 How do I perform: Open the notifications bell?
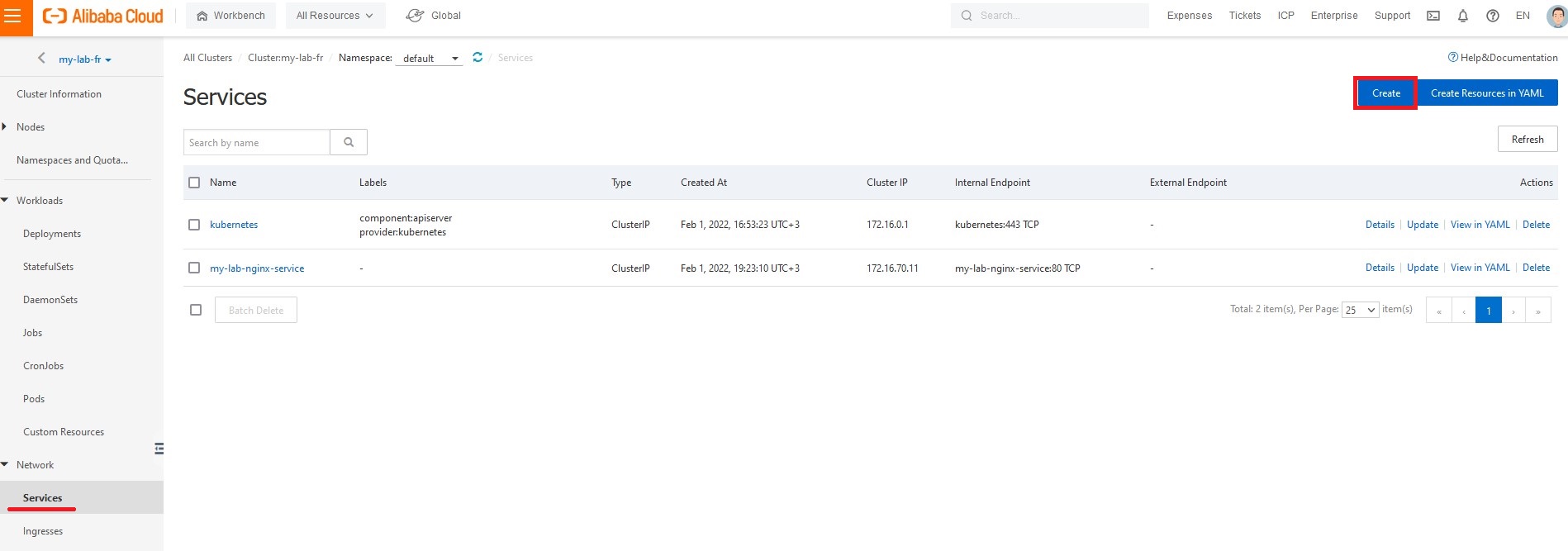pyautogui.click(x=1463, y=16)
